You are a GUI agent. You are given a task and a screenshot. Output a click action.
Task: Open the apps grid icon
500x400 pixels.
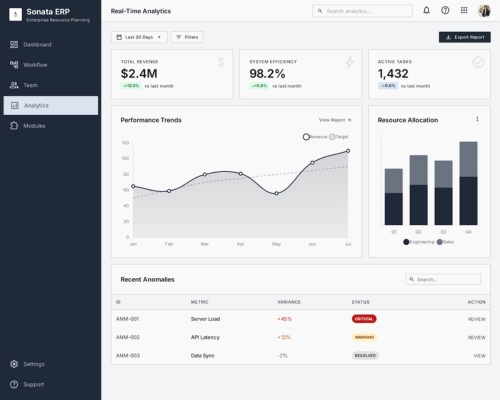pyautogui.click(x=464, y=10)
